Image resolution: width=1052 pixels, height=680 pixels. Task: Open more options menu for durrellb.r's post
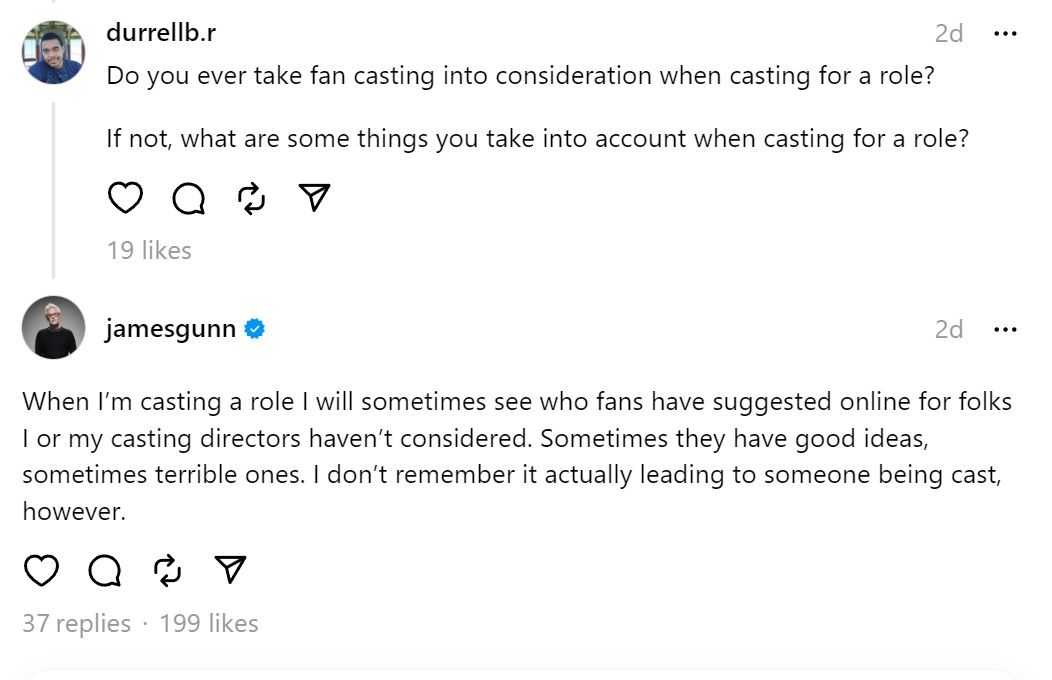coord(1004,34)
